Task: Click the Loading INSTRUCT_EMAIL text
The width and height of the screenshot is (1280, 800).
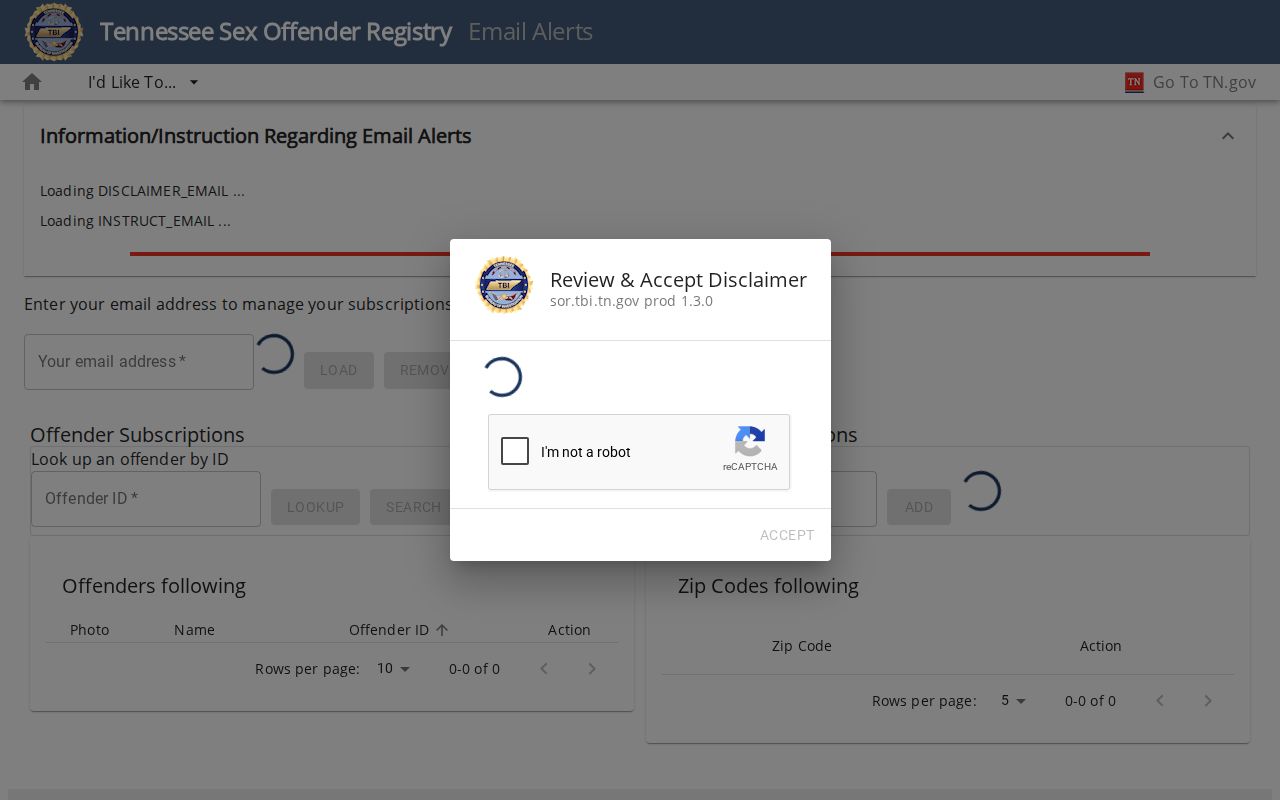Action: (135, 221)
